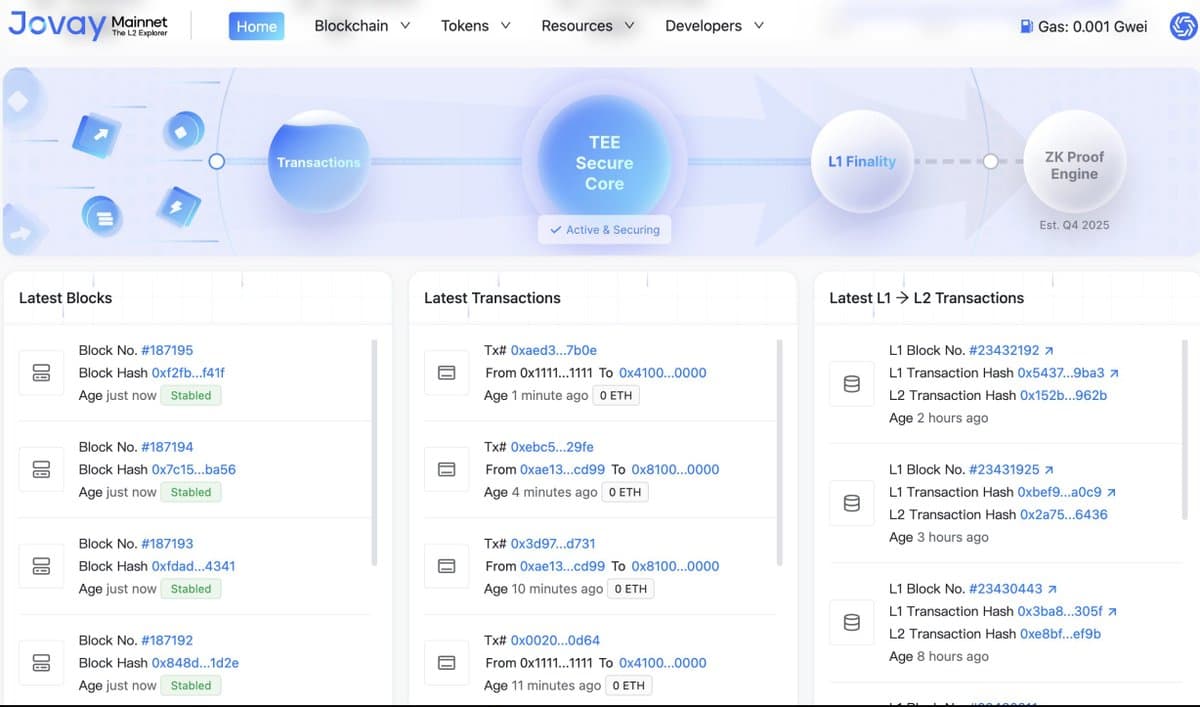This screenshot has width=1200, height=707.
Task: Expand the Blockchain dropdown menu
Action: (x=362, y=26)
